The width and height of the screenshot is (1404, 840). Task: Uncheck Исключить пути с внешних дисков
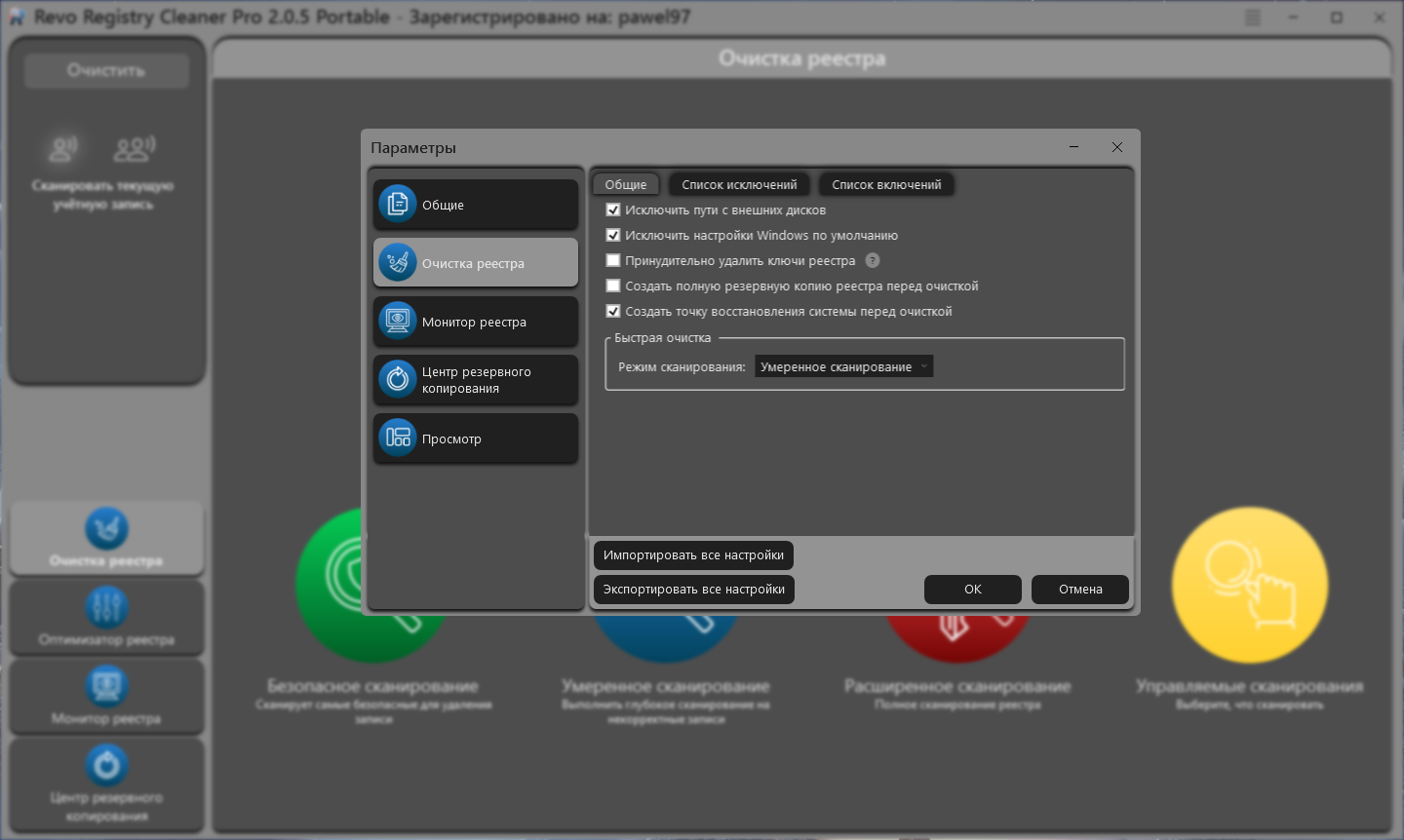coord(613,210)
